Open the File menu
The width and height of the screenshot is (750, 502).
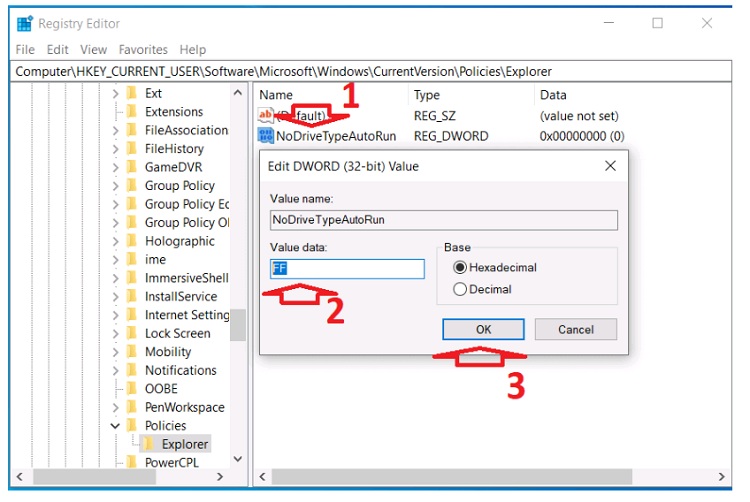pos(25,50)
